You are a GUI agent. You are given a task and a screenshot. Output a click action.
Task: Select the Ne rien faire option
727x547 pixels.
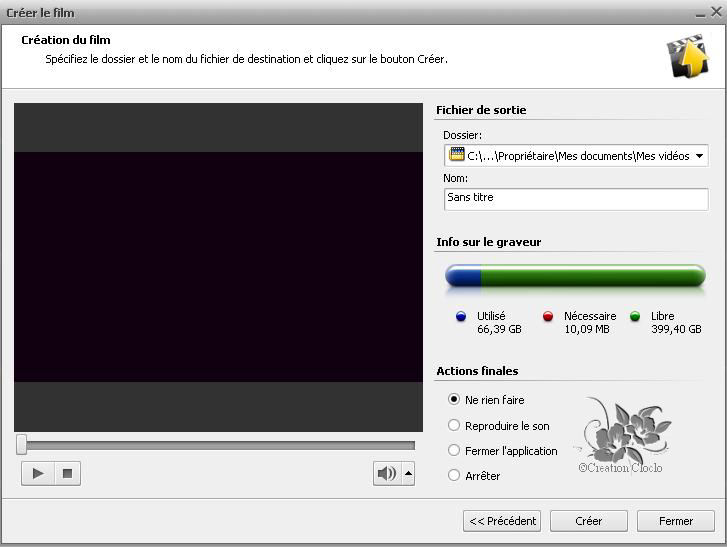454,400
